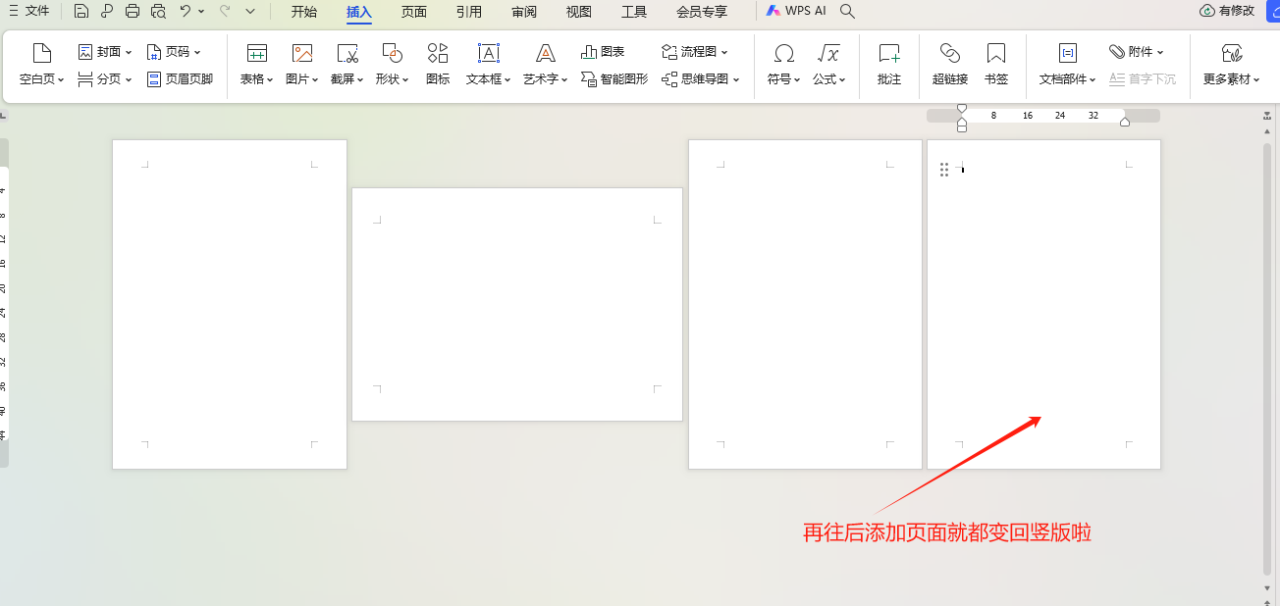
Task: Click the 图标 icon library button
Action: (437, 64)
